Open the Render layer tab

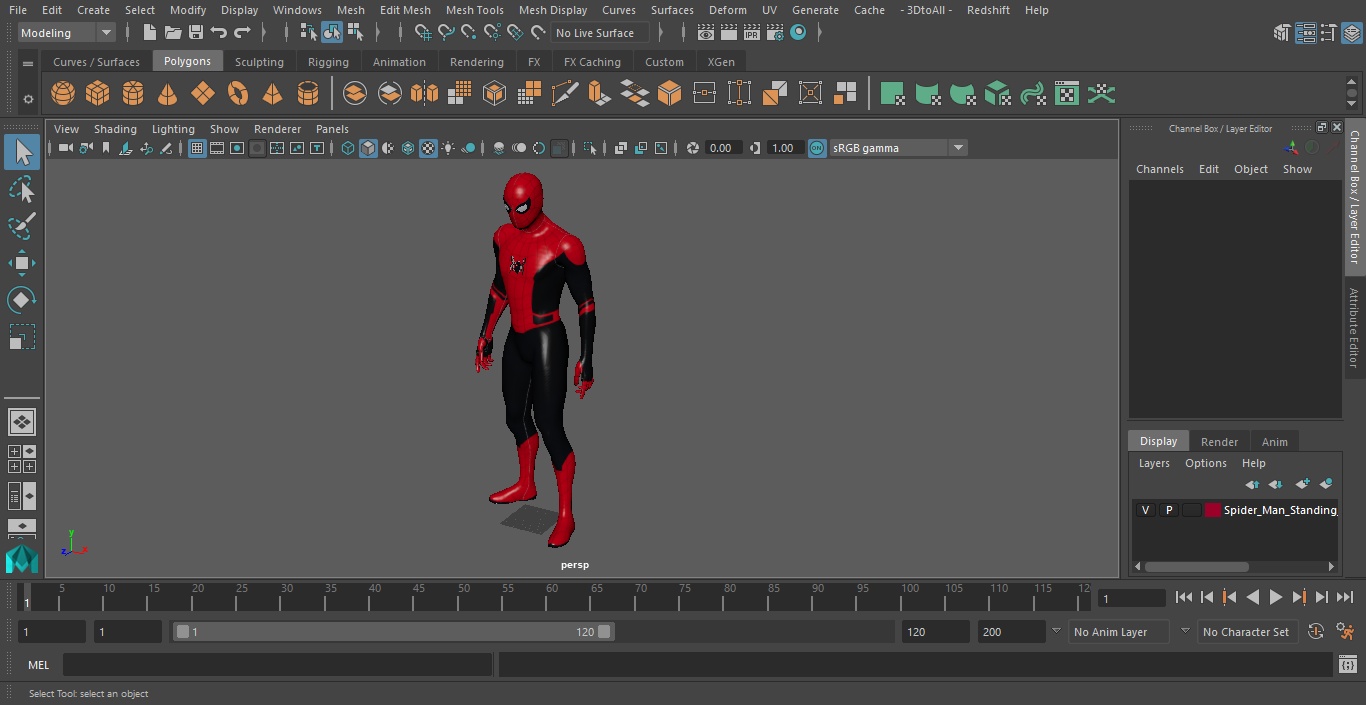1219,442
